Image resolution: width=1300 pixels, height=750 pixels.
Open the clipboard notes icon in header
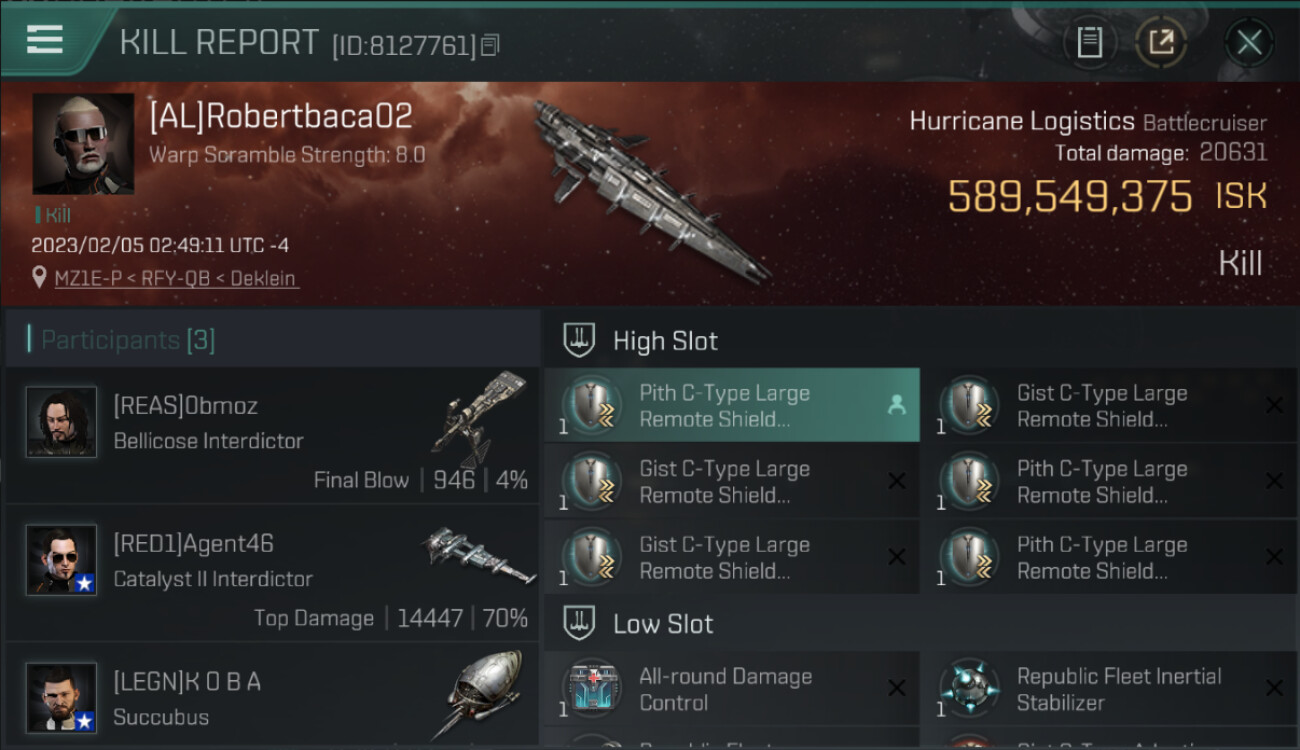pyautogui.click(x=1090, y=42)
